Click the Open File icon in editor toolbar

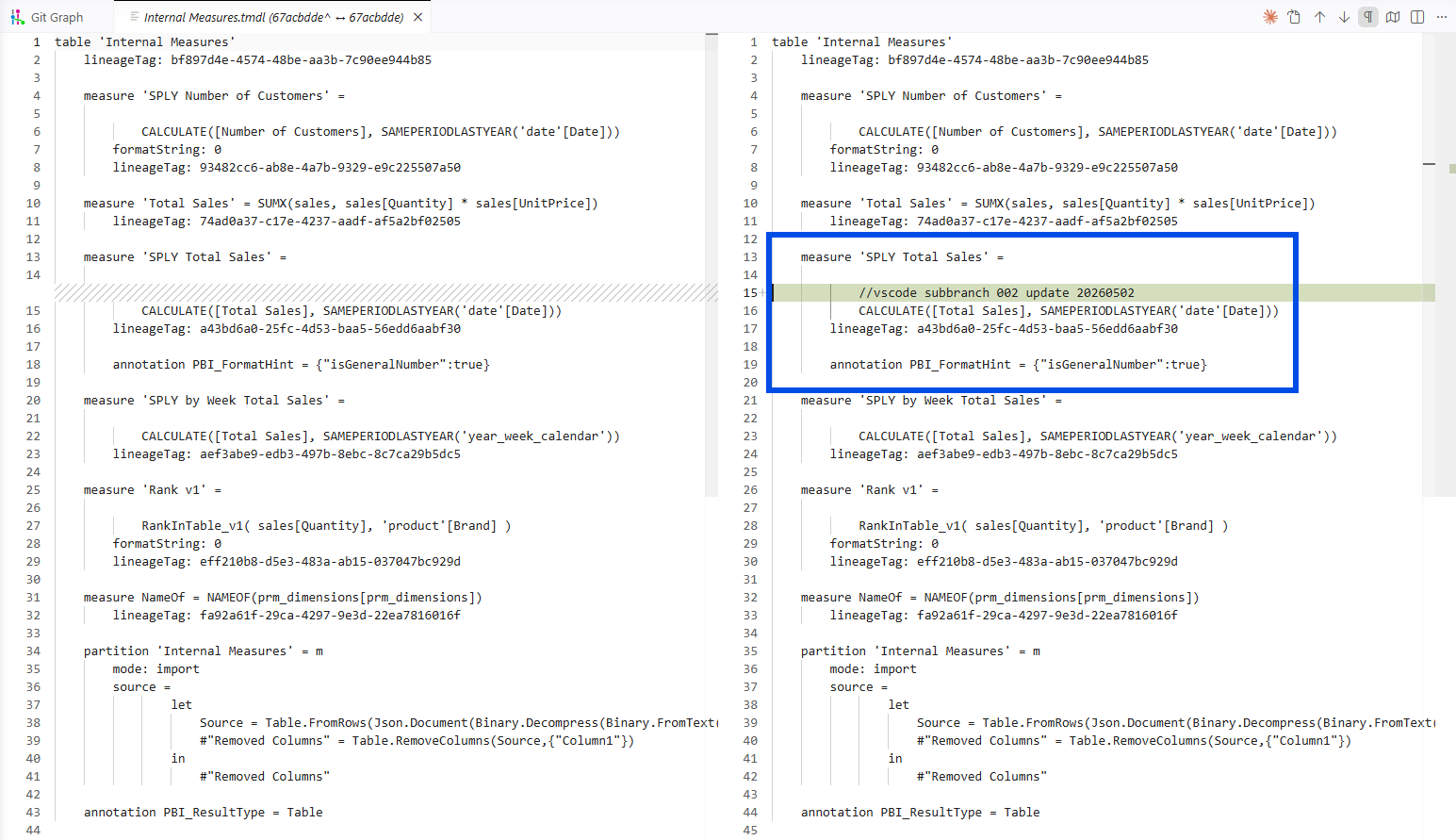1294,17
